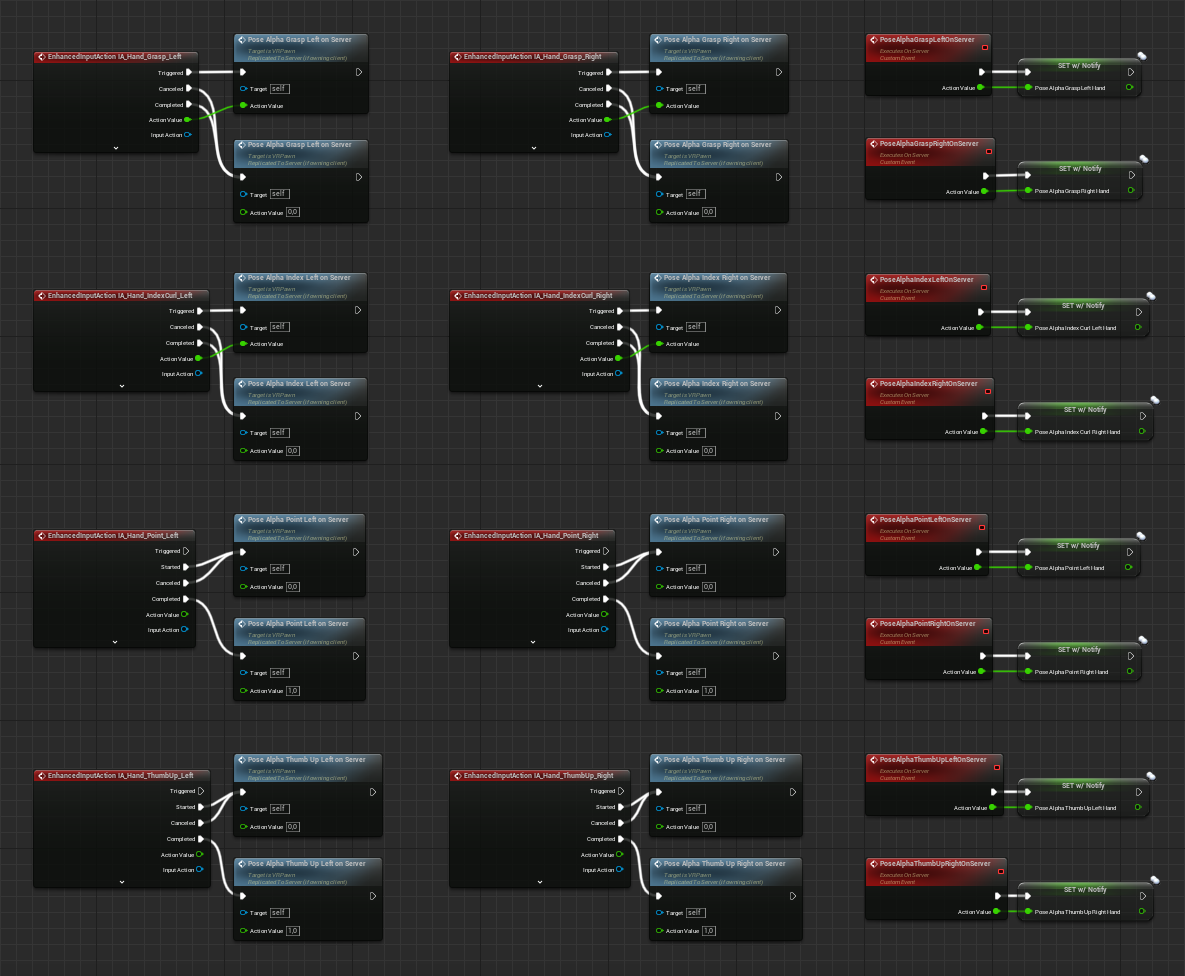The image size is (1185, 976).
Task: Click event icon in IA_Hand_IndexCurl_Left node header
Action: tap(42, 296)
